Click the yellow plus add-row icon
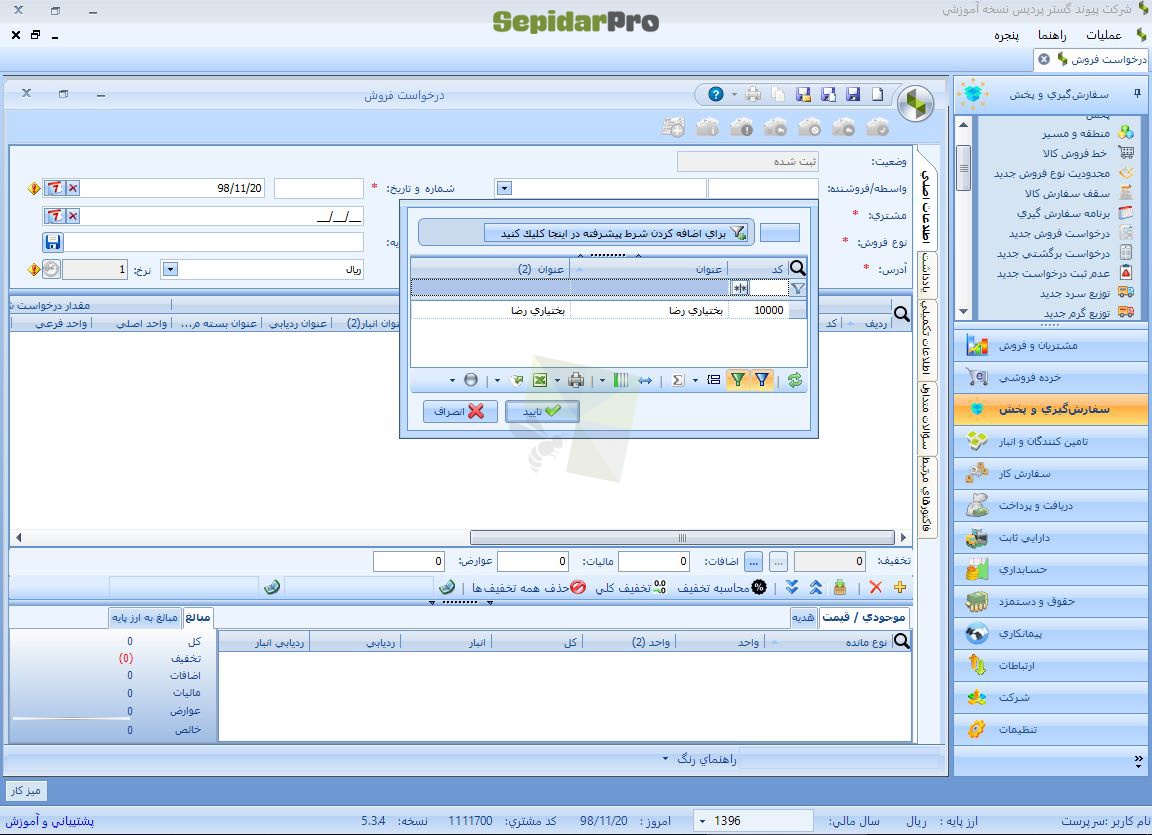Image resolution: width=1152 pixels, height=835 pixels. [899, 588]
